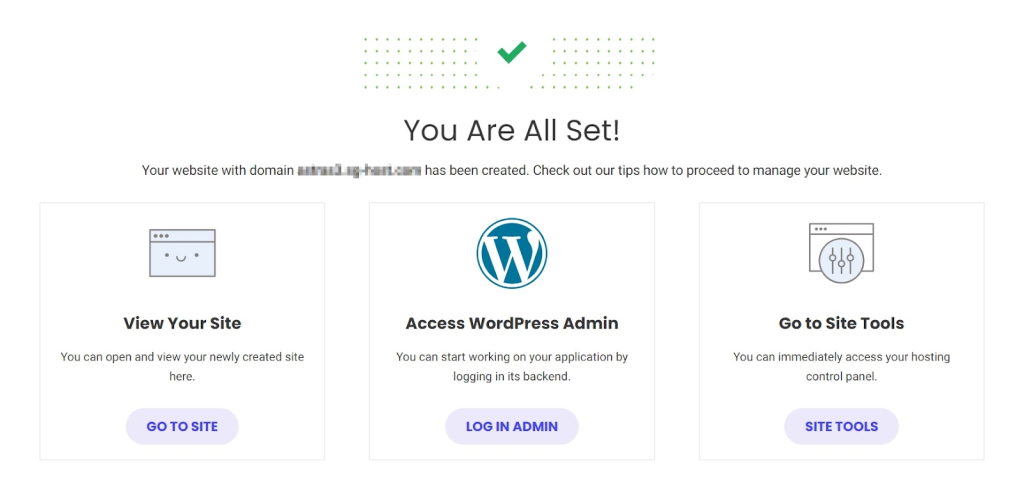Open the SITE TOOLS button

pos(841,426)
